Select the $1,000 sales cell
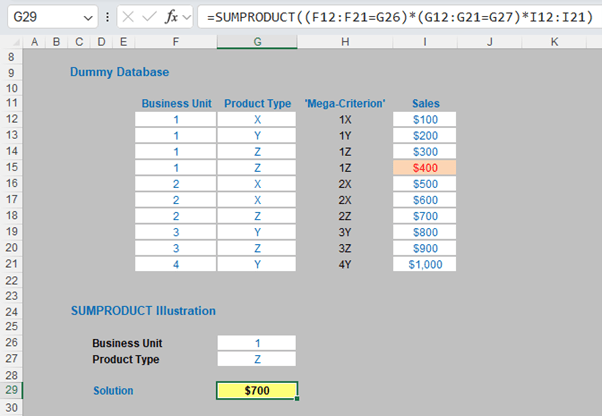Viewport: 602px width, 416px height. point(424,263)
